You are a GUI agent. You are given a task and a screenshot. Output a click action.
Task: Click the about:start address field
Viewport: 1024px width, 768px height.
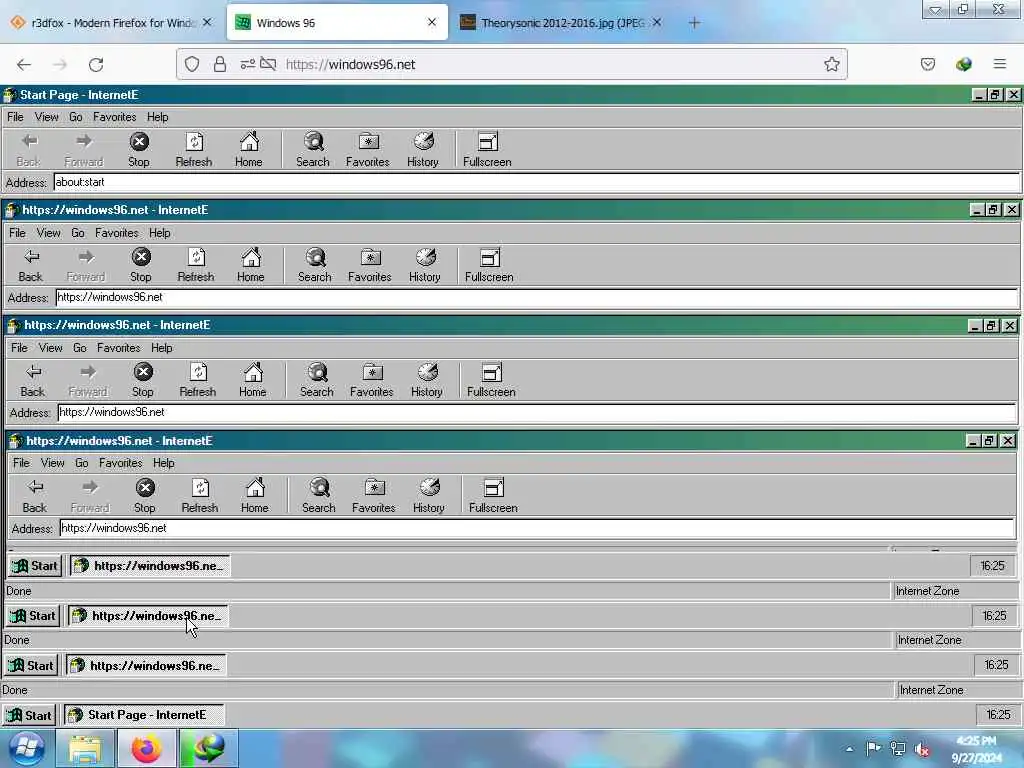(537, 182)
